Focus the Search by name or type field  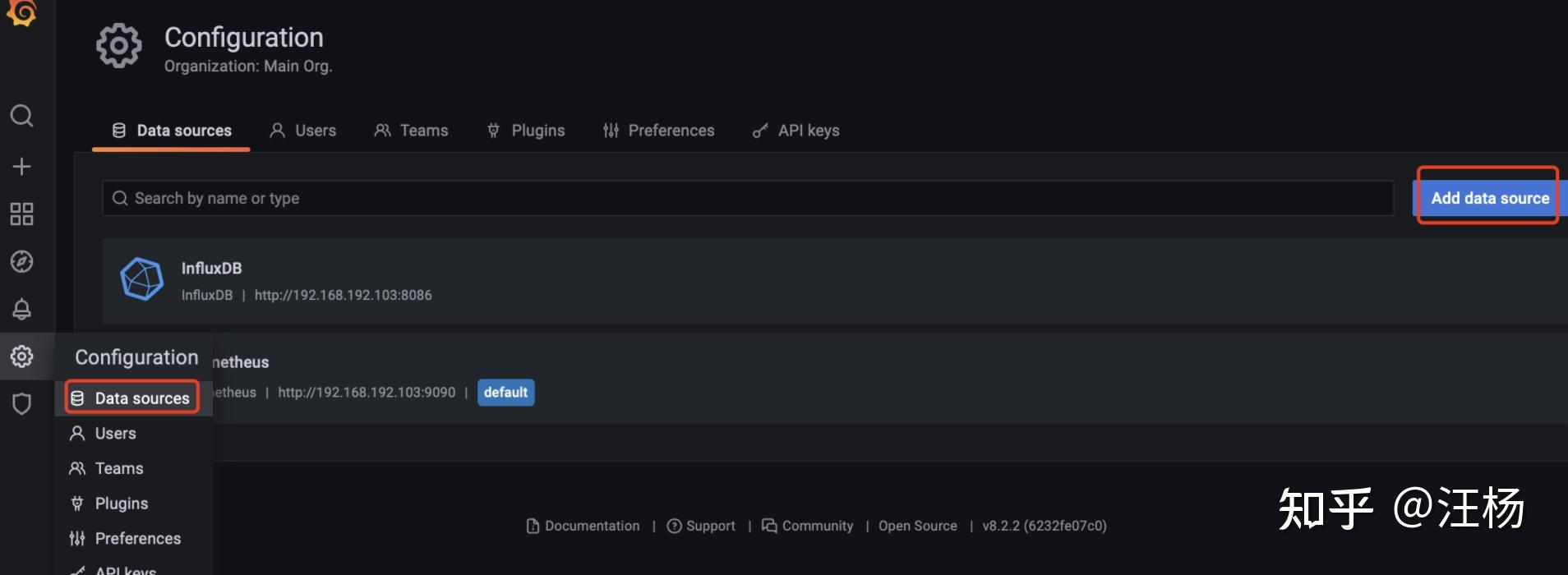(x=748, y=198)
